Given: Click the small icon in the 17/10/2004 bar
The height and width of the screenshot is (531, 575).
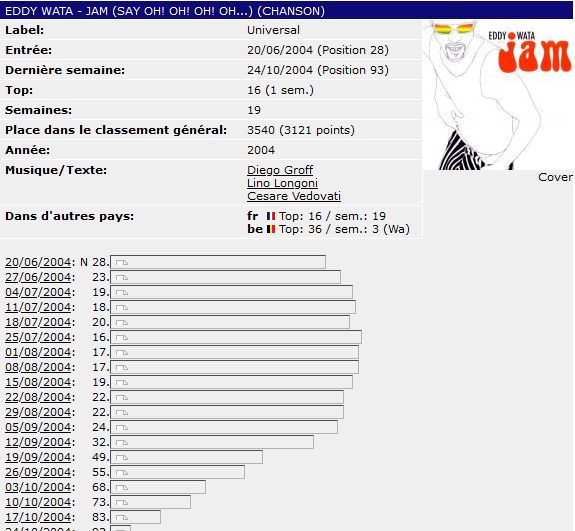Looking at the screenshot, I should point(122,517).
